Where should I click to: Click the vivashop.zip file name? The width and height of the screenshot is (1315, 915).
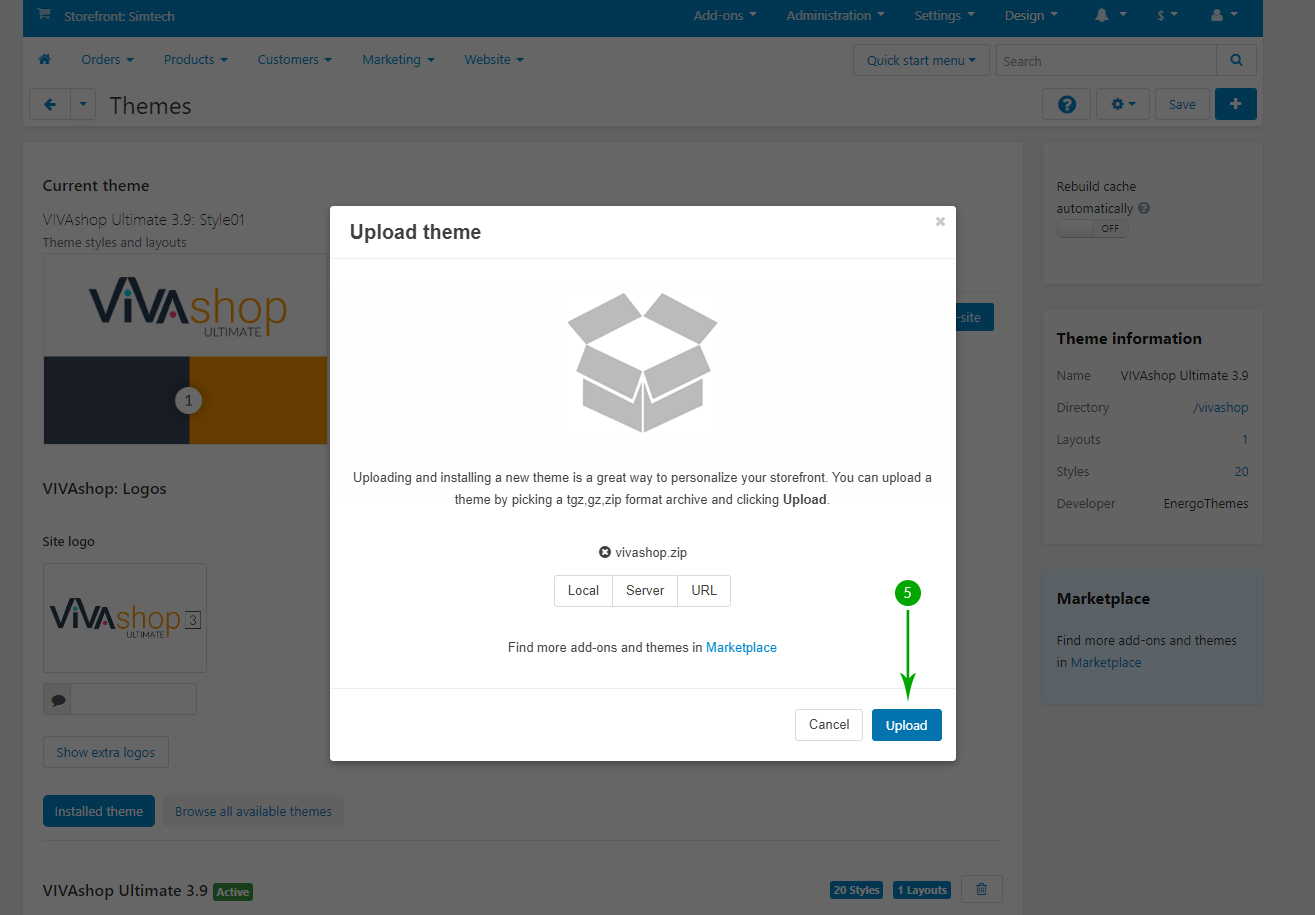tap(651, 552)
